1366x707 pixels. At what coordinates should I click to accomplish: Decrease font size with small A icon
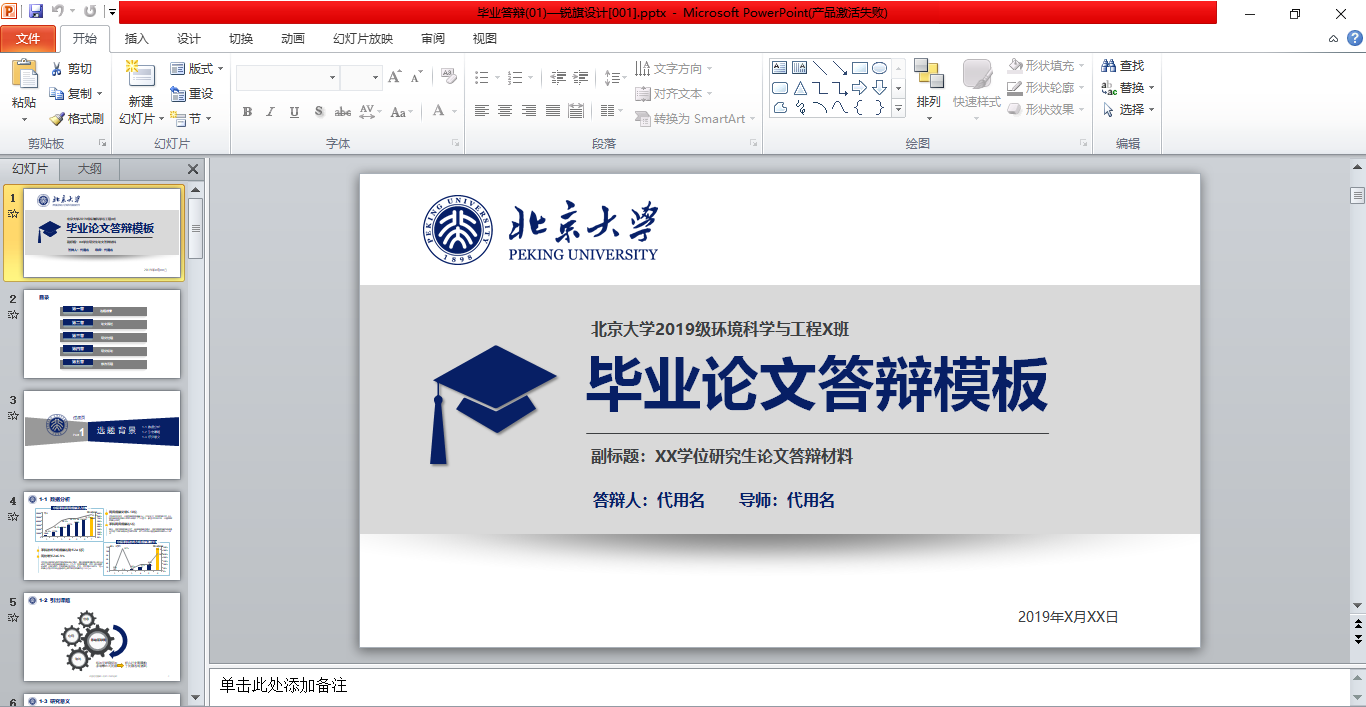(x=416, y=77)
